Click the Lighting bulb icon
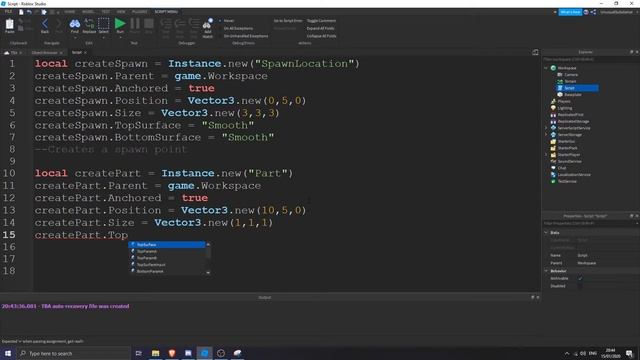This screenshot has width=640, height=360. click(x=553, y=108)
